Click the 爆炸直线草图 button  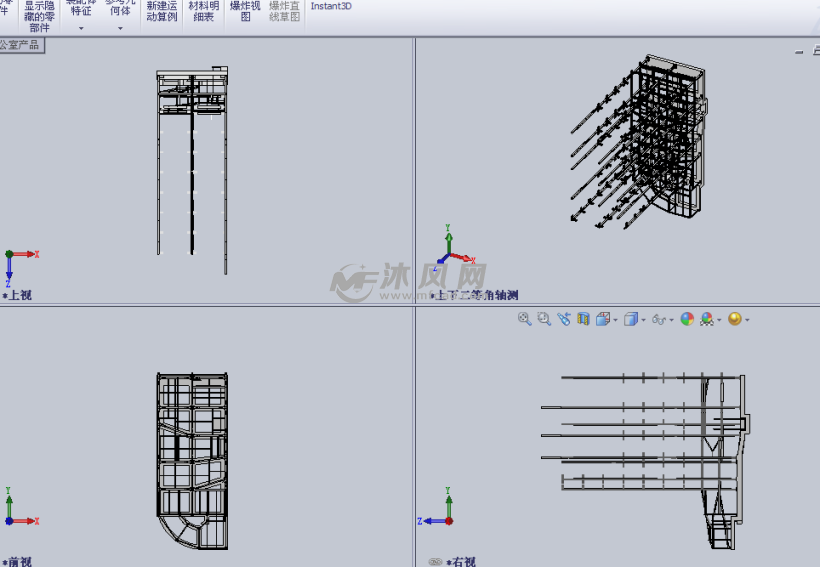click(284, 11)
